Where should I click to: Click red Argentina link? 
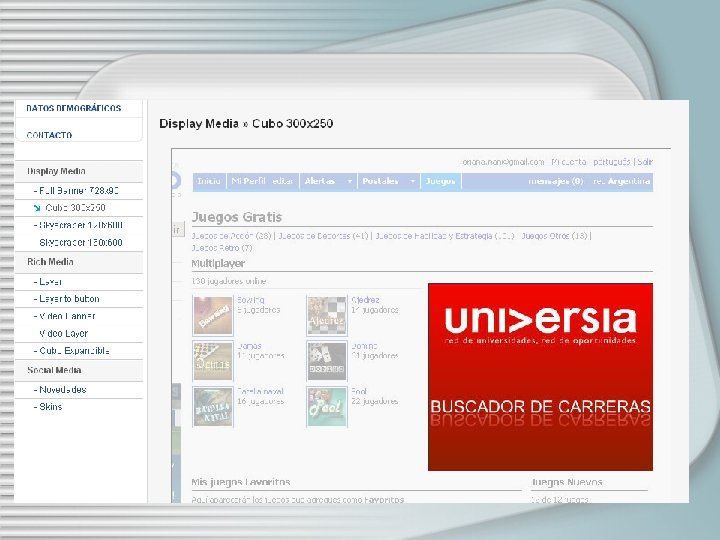click(x=621, y=181)
